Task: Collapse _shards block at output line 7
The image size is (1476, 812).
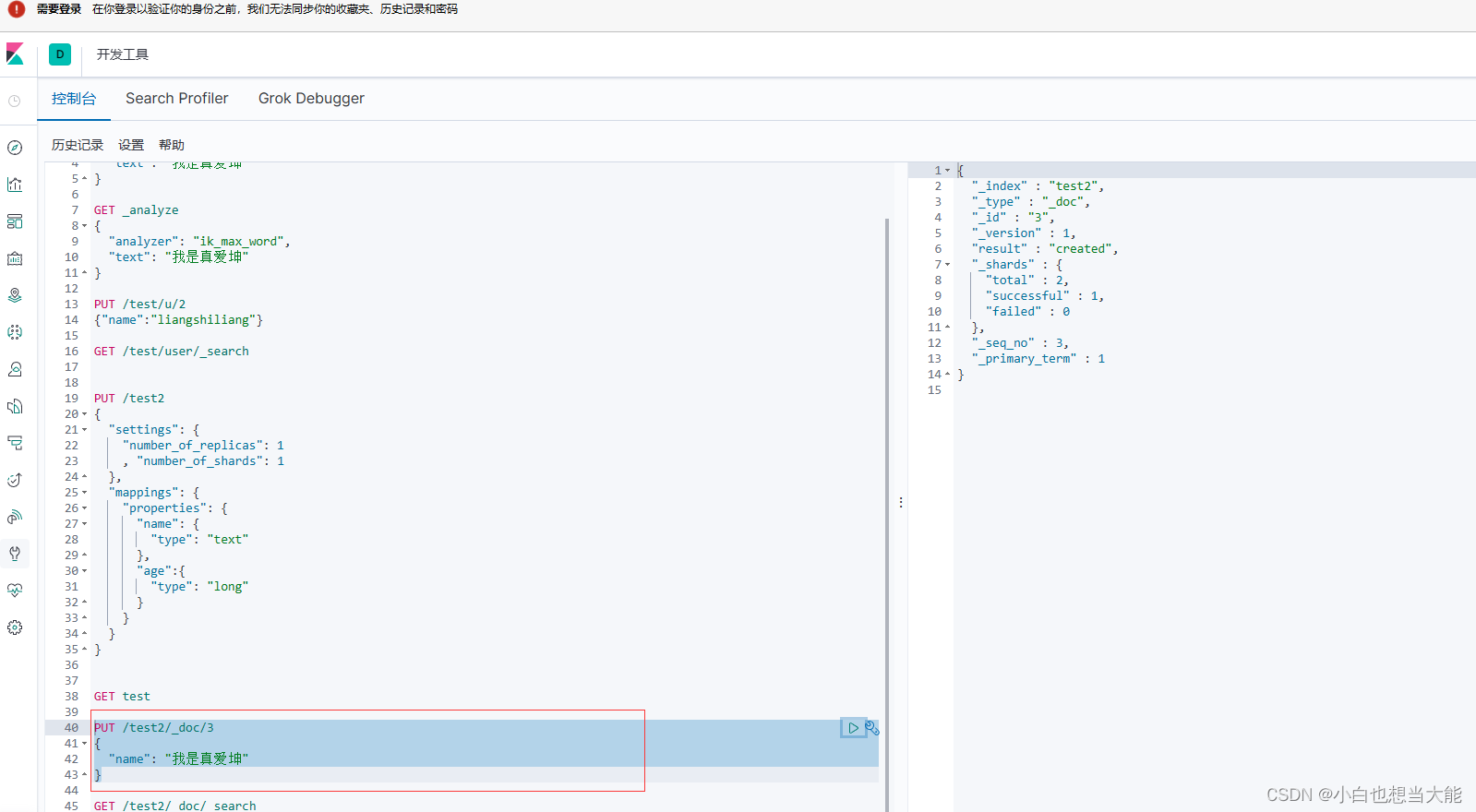Action: (x=947, y=265)
